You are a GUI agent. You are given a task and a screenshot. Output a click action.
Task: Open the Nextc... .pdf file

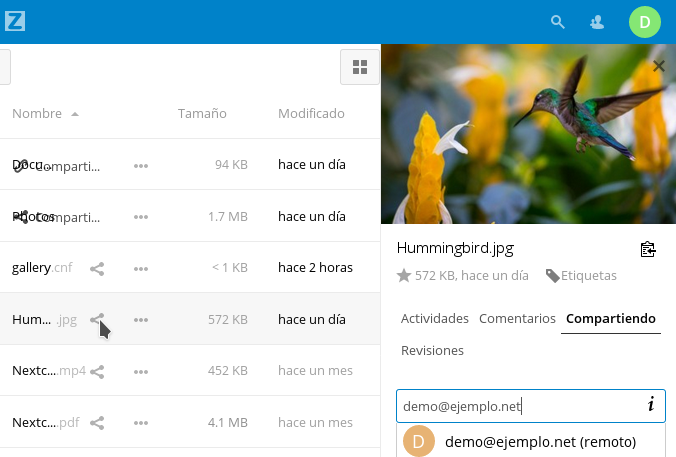coord(46,423)
